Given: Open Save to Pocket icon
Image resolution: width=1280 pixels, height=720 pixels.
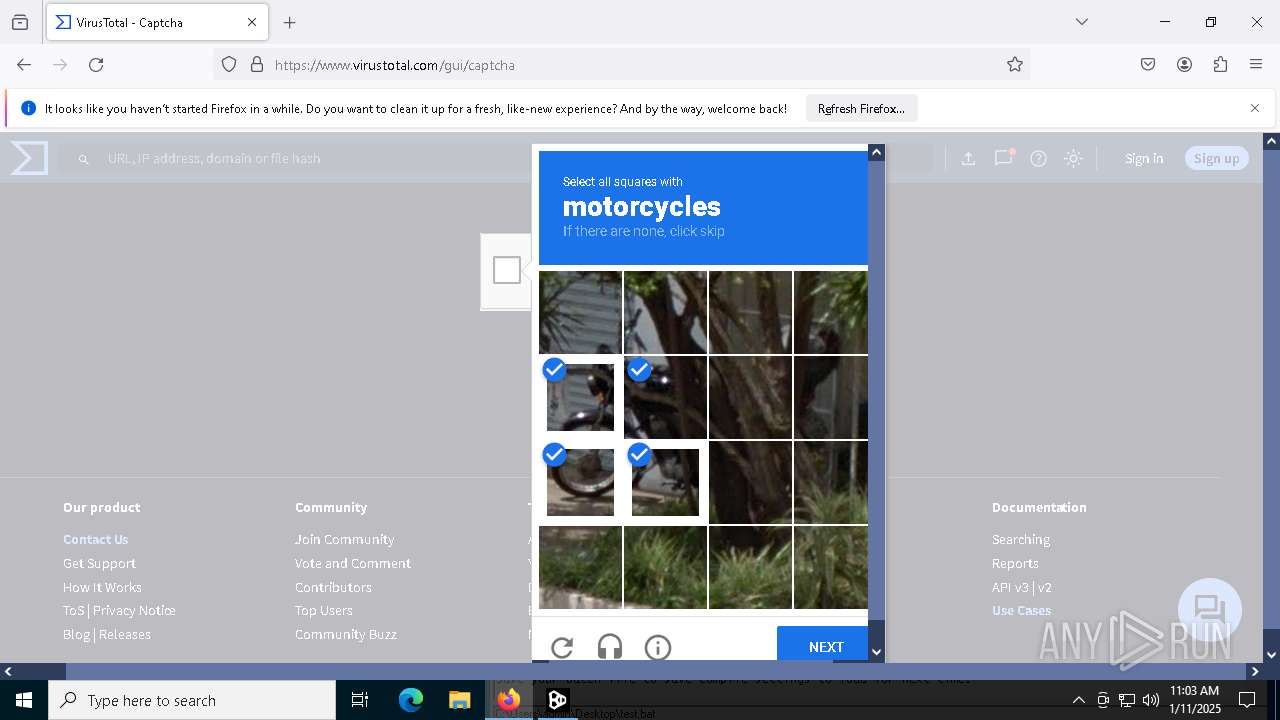Looking at the screenshot, I should [1148, 65].
